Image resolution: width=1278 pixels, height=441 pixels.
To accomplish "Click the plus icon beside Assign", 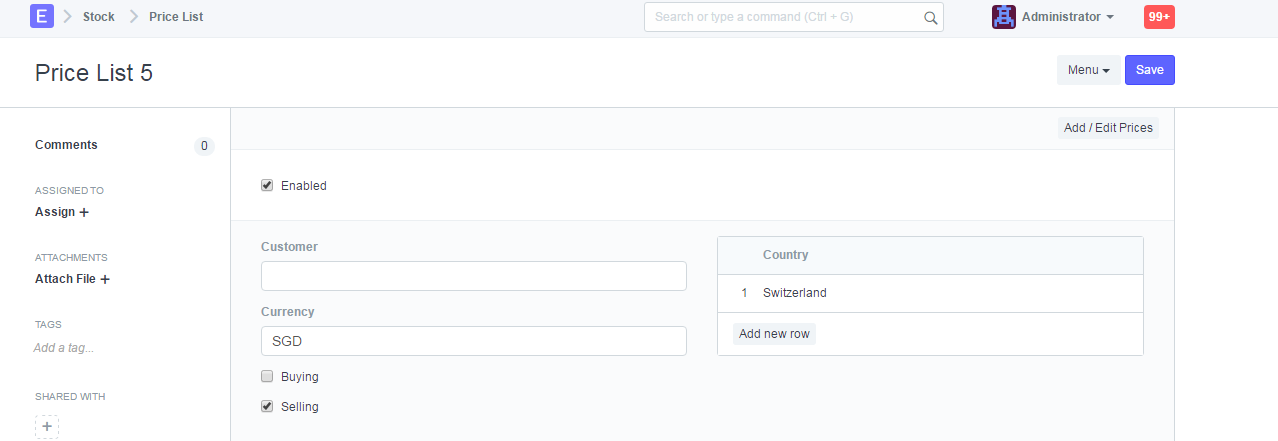I will pos(84,212).
